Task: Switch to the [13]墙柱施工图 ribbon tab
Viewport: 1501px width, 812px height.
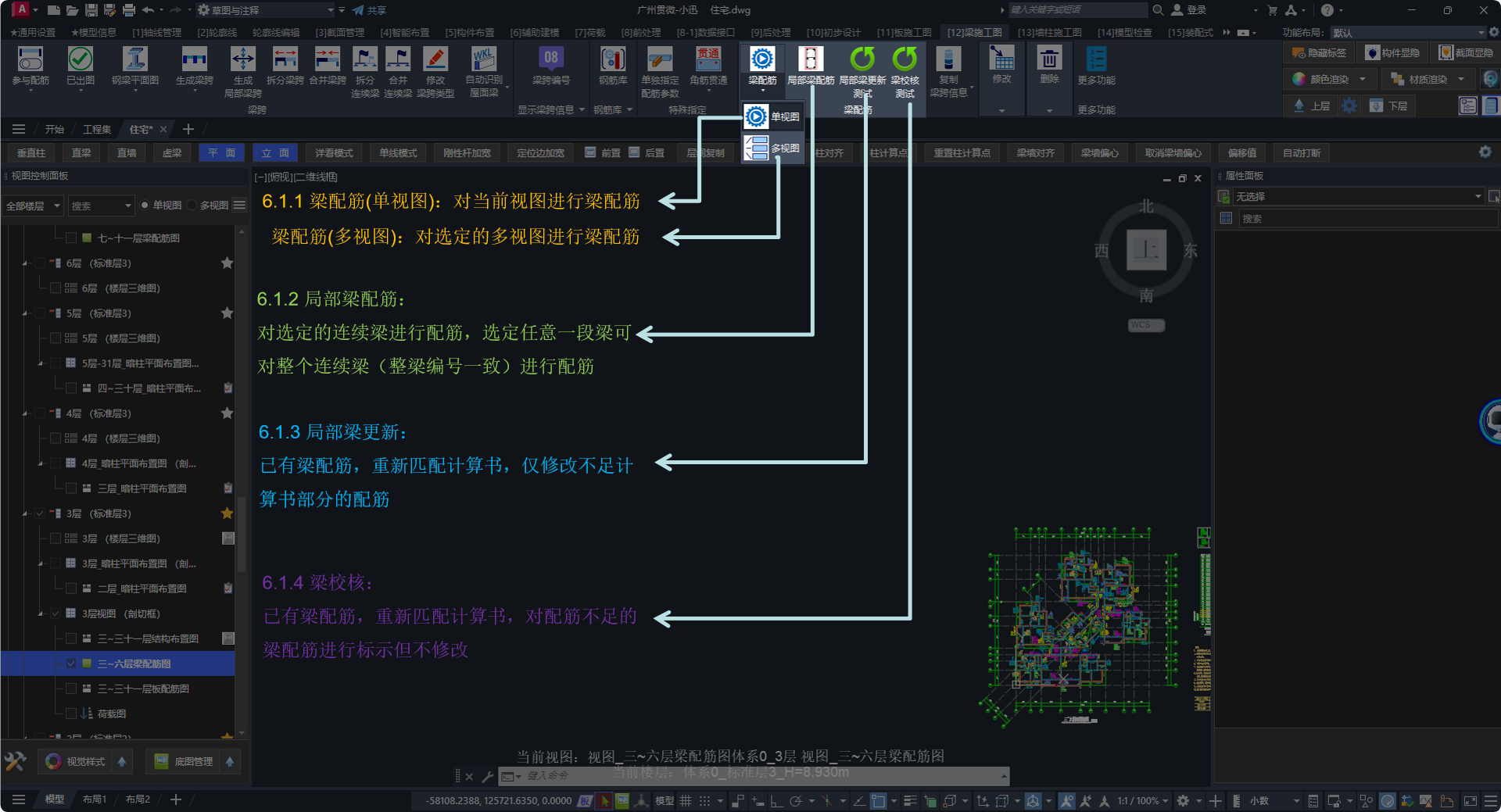Action: point(1049,33)
